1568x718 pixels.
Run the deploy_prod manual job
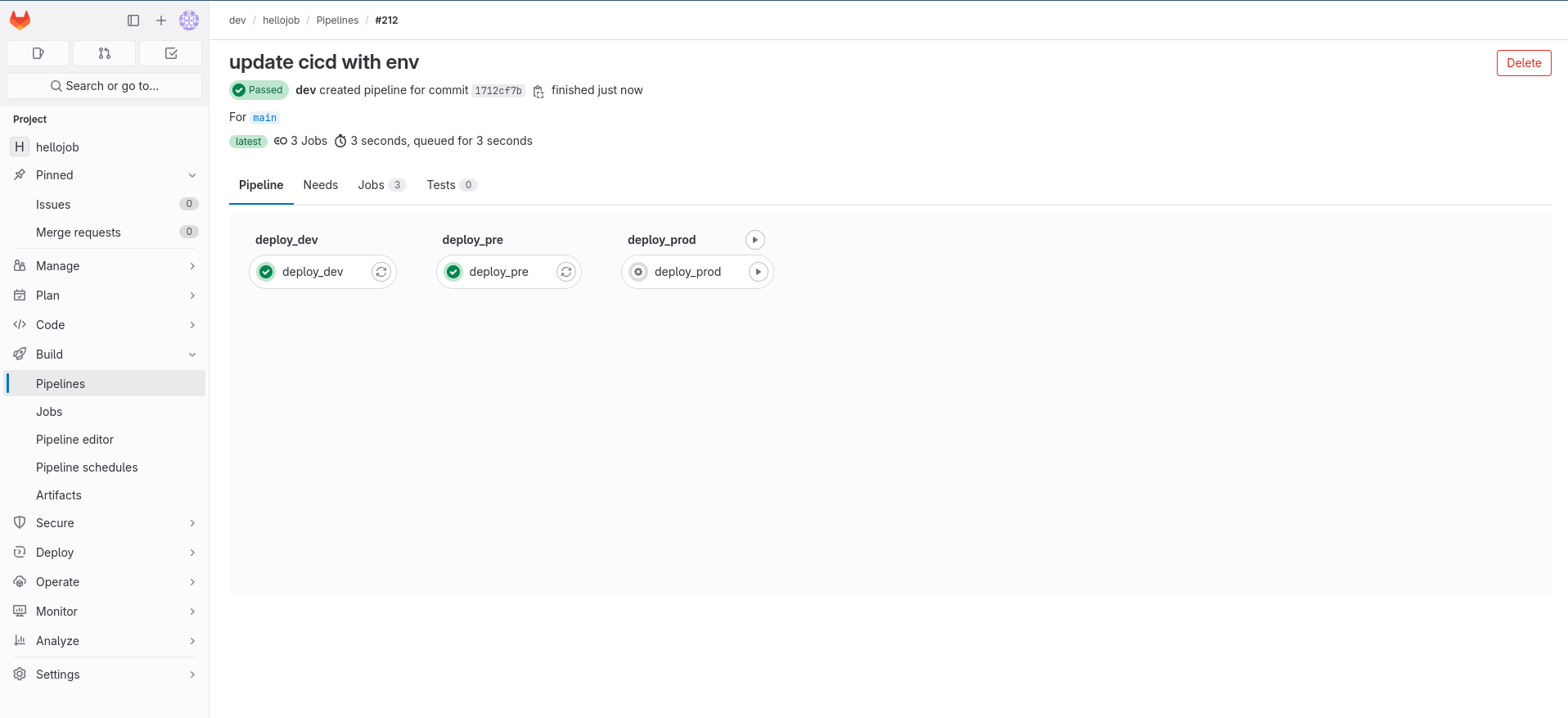pyautogui.click(x=759, y=272)
